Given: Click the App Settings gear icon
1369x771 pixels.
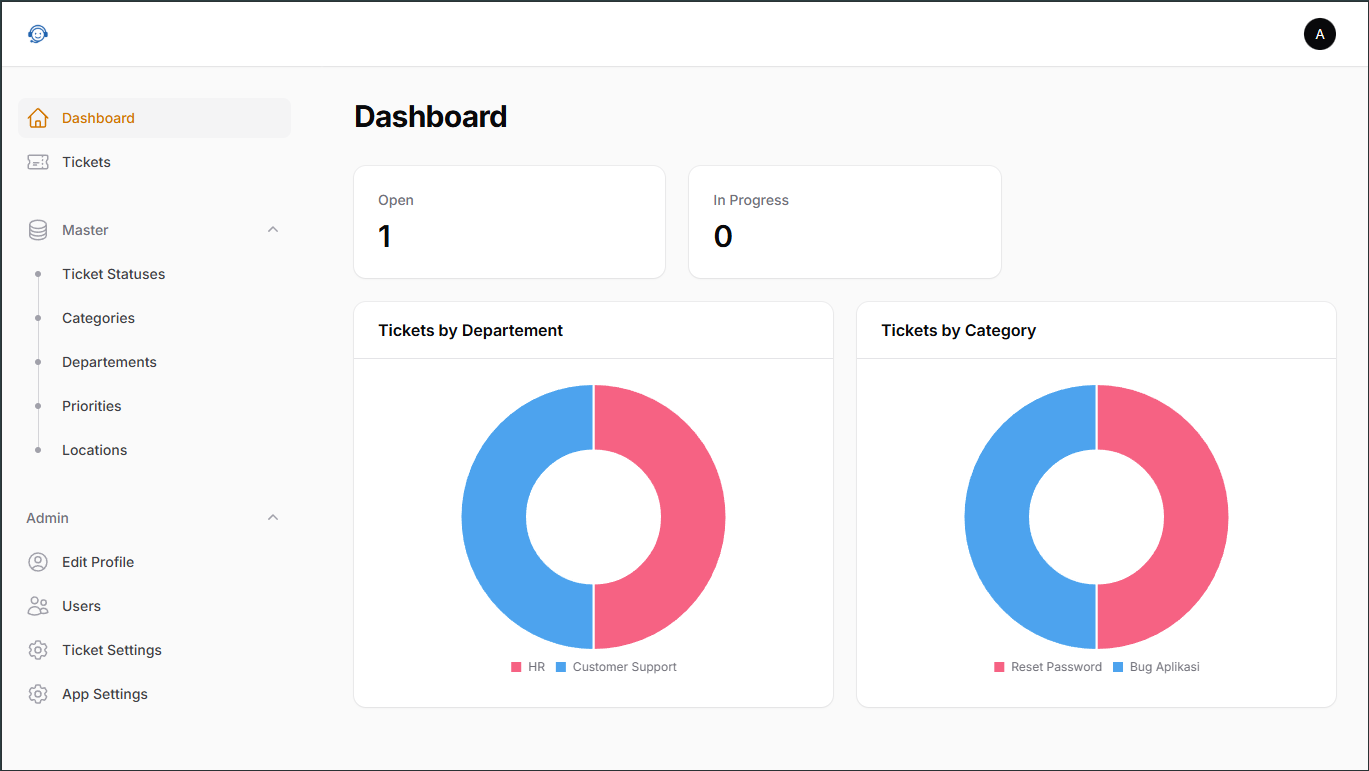Looking at the screenshot, I should tap(37, 693).
